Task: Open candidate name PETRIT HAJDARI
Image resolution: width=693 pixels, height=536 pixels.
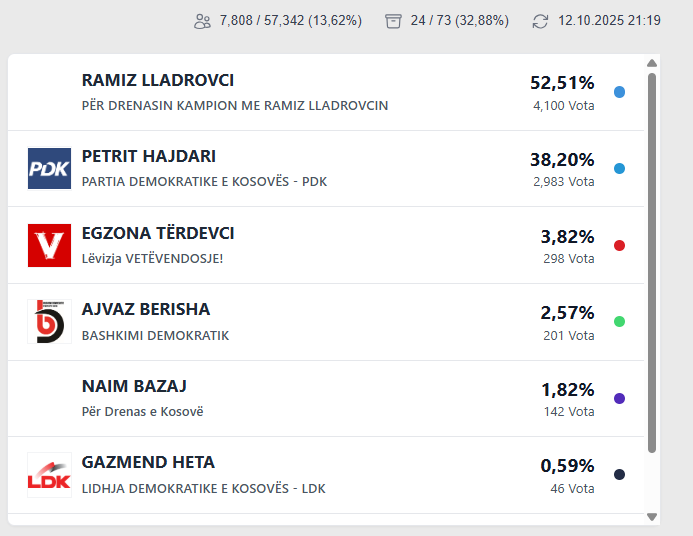Action: (149, 157)
